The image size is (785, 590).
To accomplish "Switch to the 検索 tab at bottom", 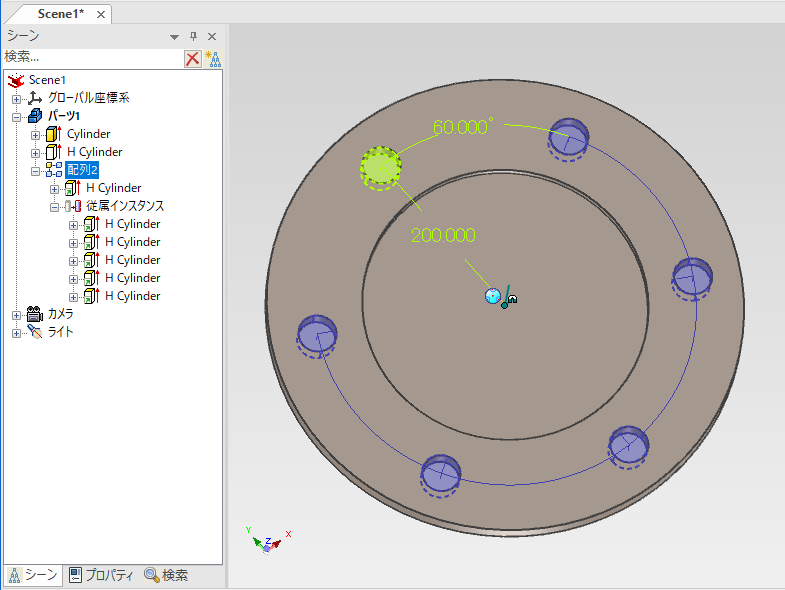I will [166, 575].
